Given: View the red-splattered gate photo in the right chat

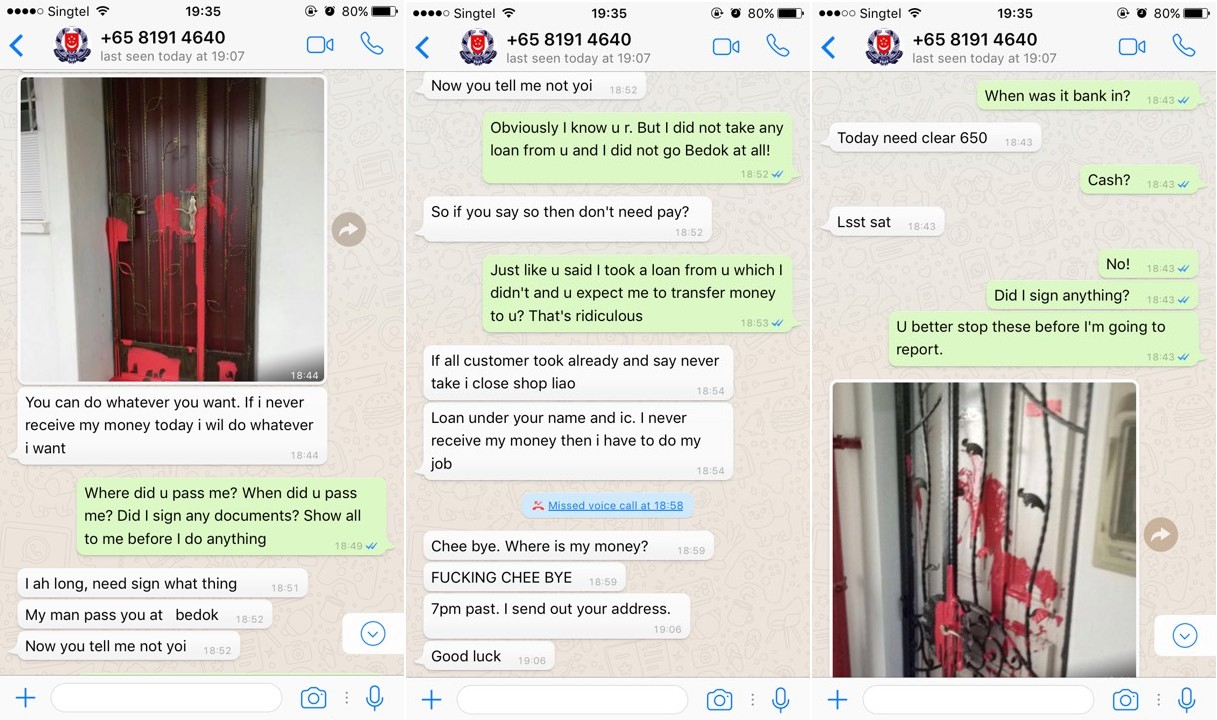Looking at the screenshot, I should coord(984,530).
